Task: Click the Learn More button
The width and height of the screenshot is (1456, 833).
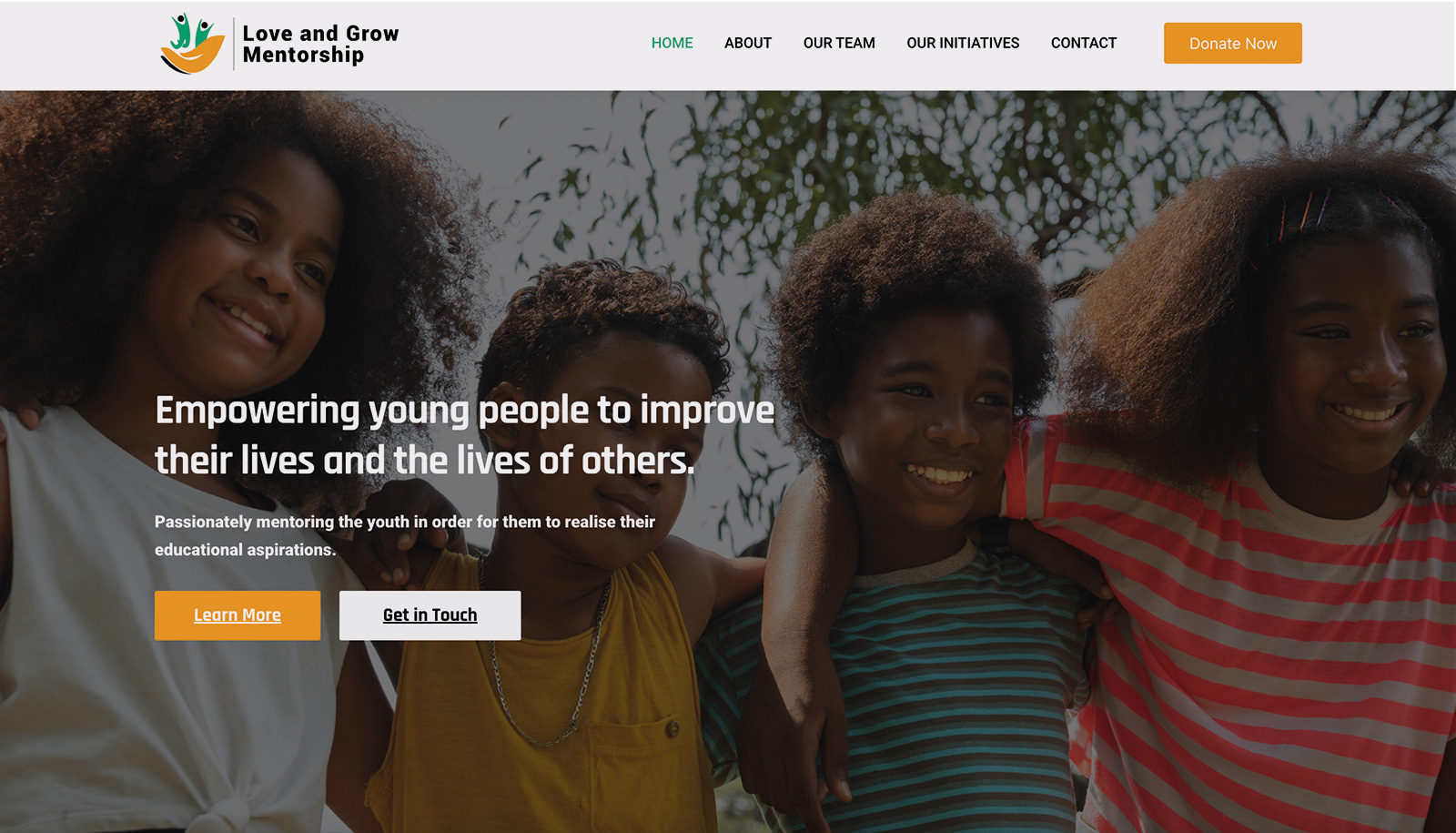Action: pyautogui.click(x=238, y=615)
